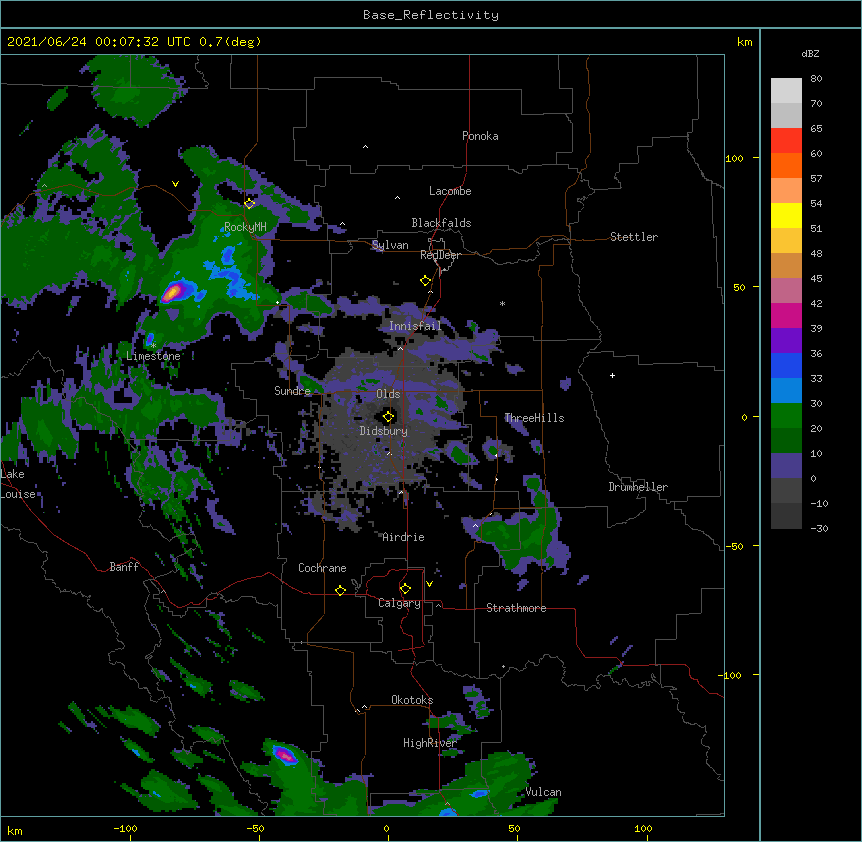The image size is (862, 842).
Task: Select the Lake Louise label
Action: coord(18,484)
